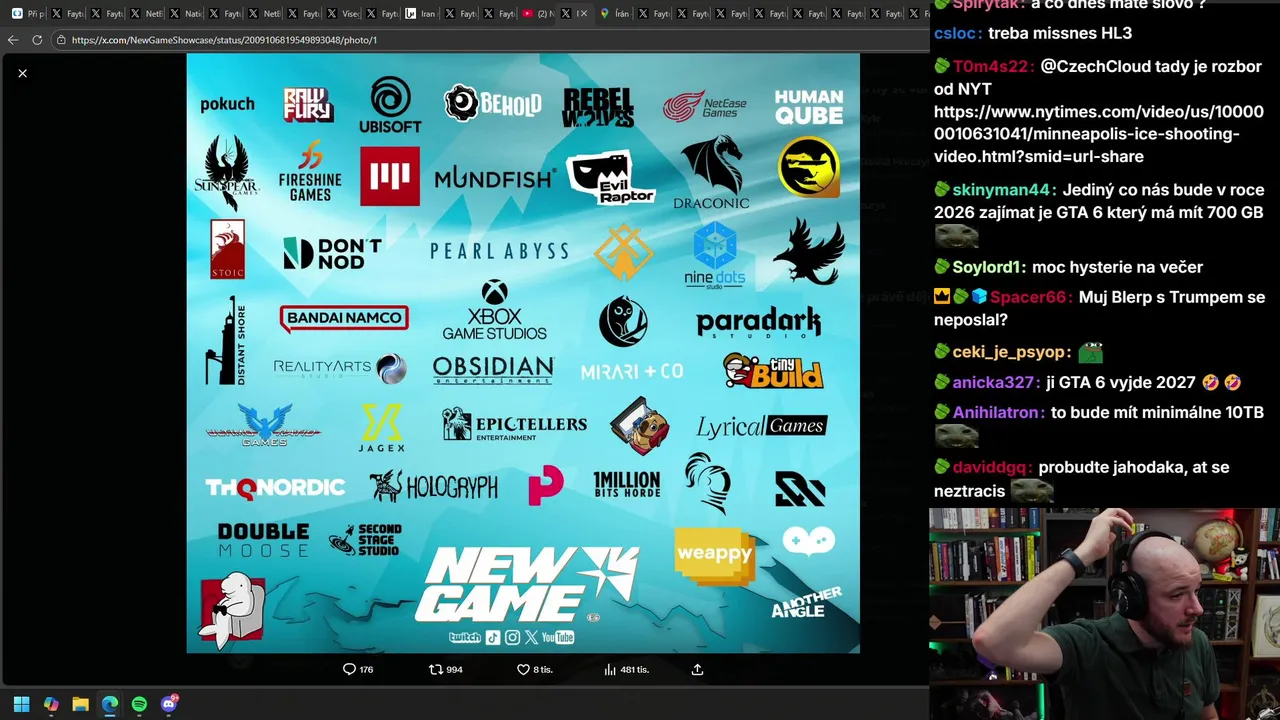Viewport: 1280px width, 720px height.
Task: Click the streamer webcam overlay
Action: tap(1104, 614)
